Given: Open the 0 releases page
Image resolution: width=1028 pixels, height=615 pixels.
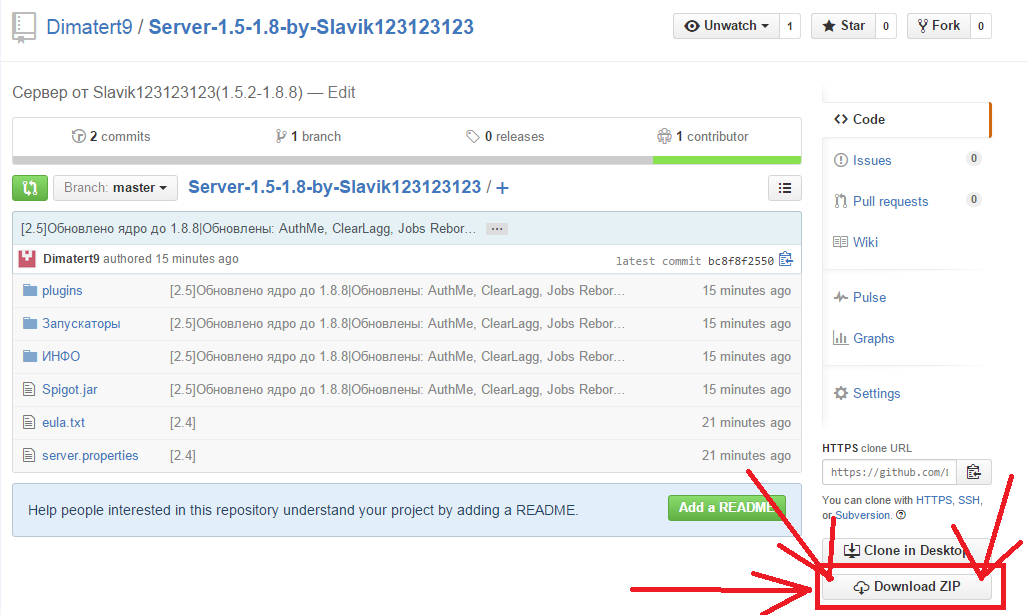Looking at the screenshot, I should 505,136.
